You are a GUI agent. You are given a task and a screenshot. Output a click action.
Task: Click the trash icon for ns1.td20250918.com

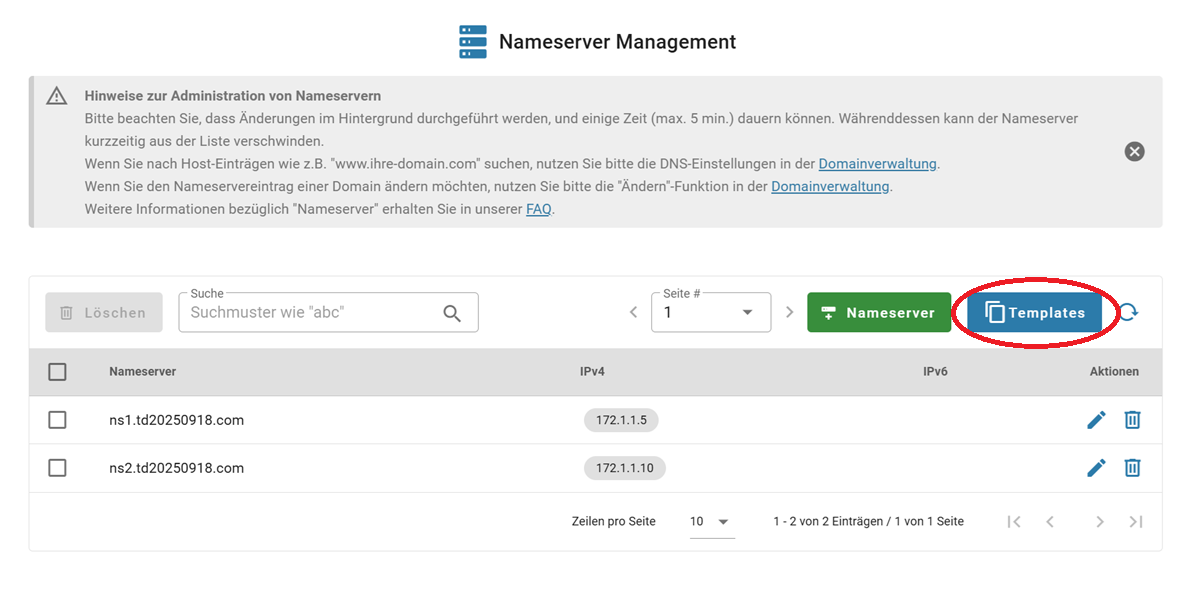click(x=1132, y=420)
